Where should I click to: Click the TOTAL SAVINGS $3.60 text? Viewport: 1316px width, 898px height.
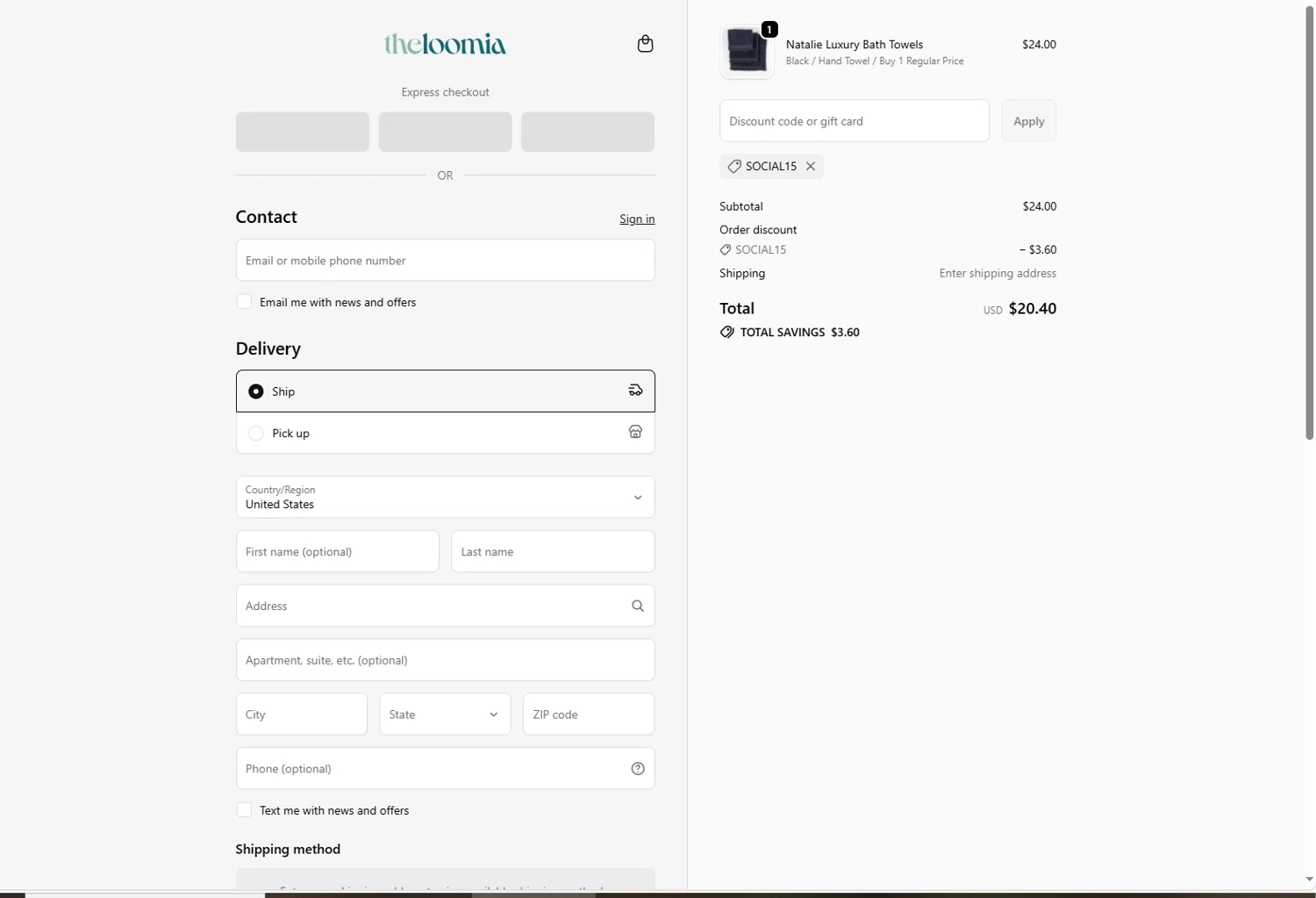[x=800, y=332]
